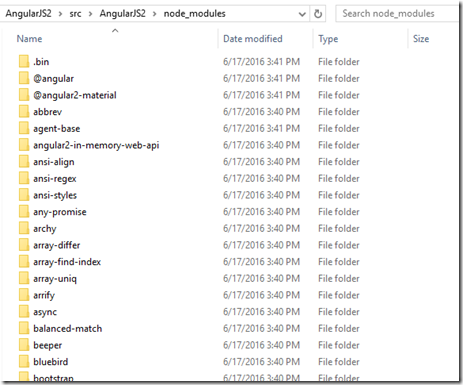Click the date modified of agent-base
The height and width of the screenshot is (385, 463).
[x=261, y=128]
